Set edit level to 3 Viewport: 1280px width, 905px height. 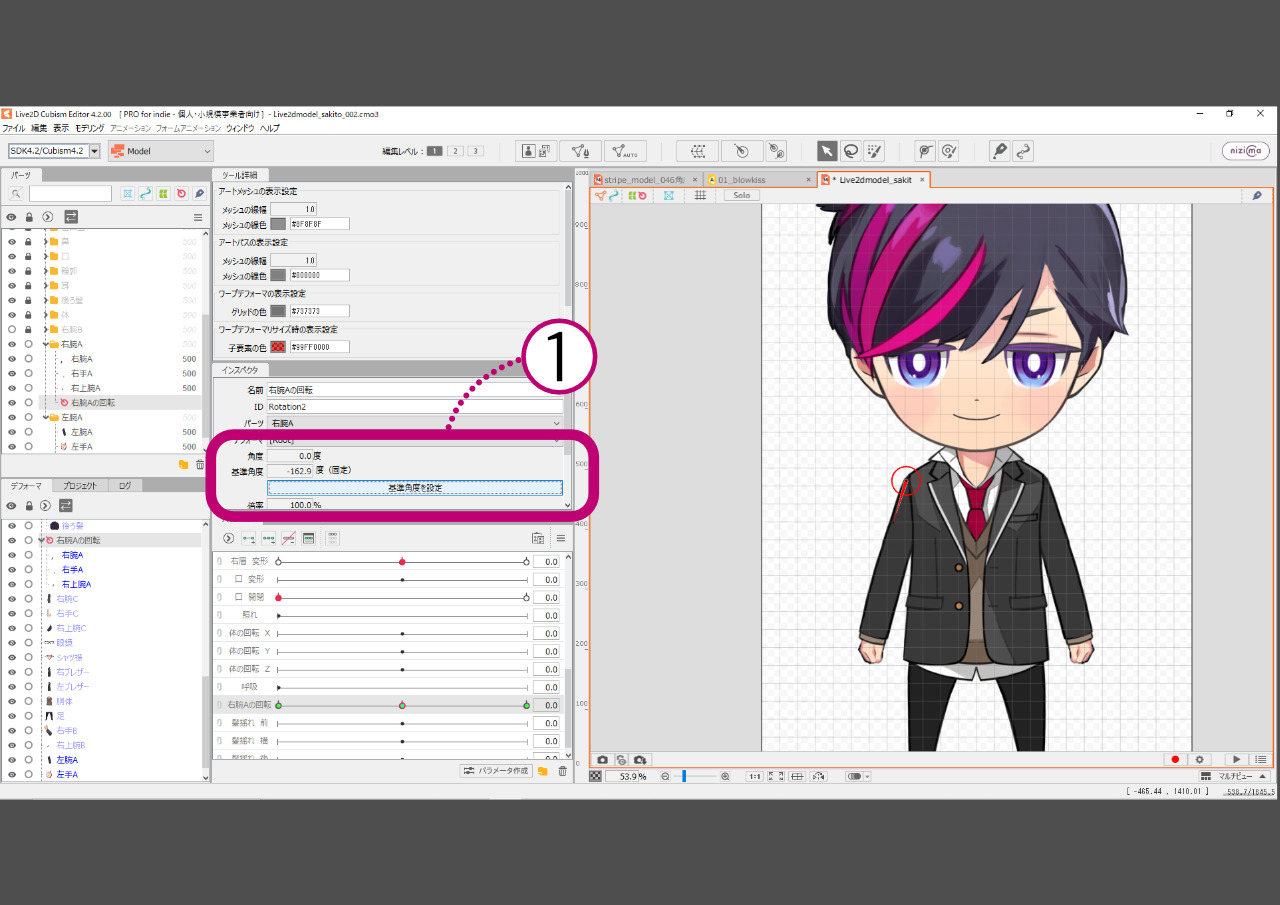(476, 151)
